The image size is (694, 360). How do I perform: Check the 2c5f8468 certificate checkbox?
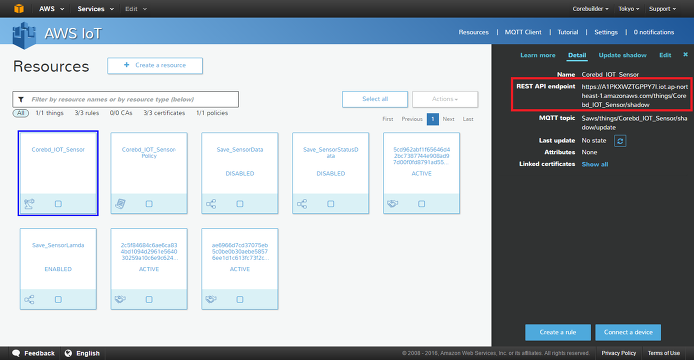(x=149, y=299)
